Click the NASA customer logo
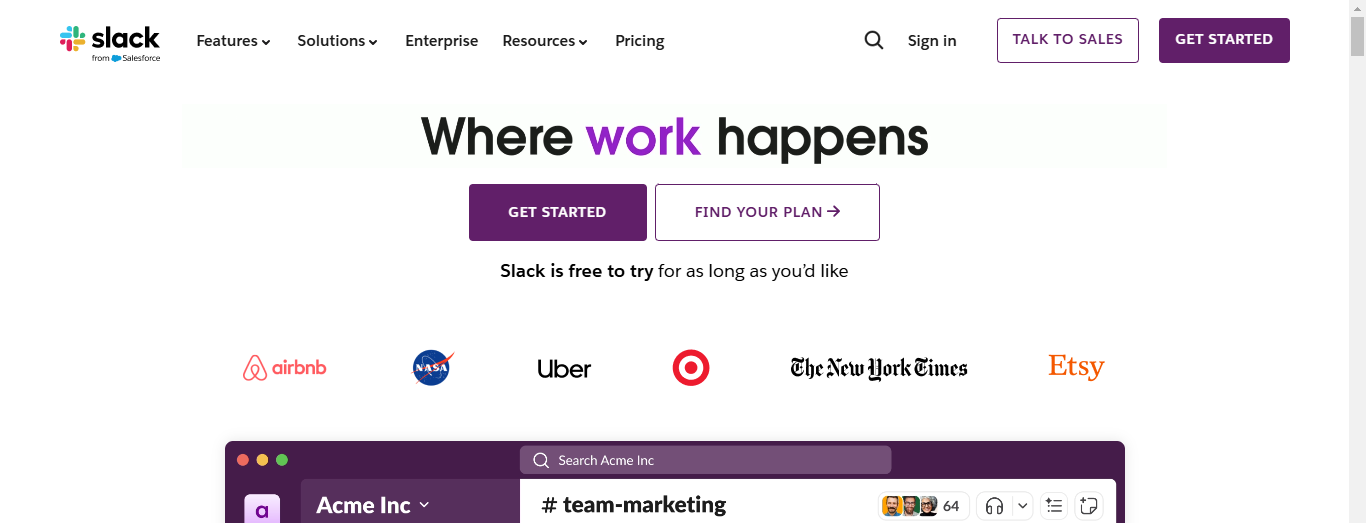The image size is (1366, 523). pyautogui.click(x=433, y=368)
